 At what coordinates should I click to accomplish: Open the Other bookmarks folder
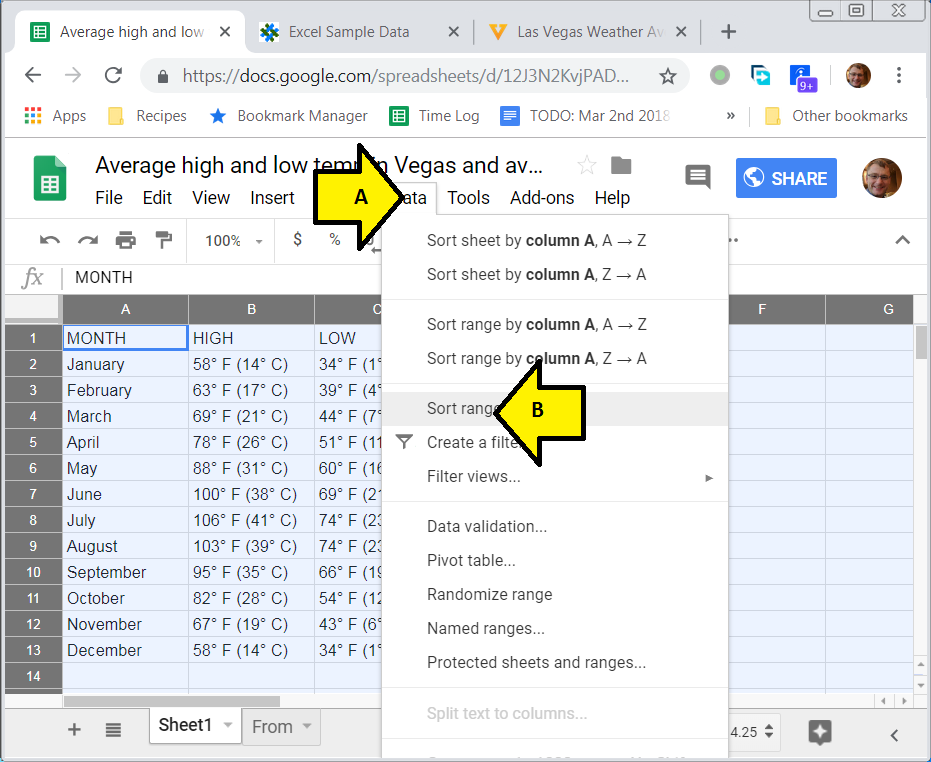[836, 116]
